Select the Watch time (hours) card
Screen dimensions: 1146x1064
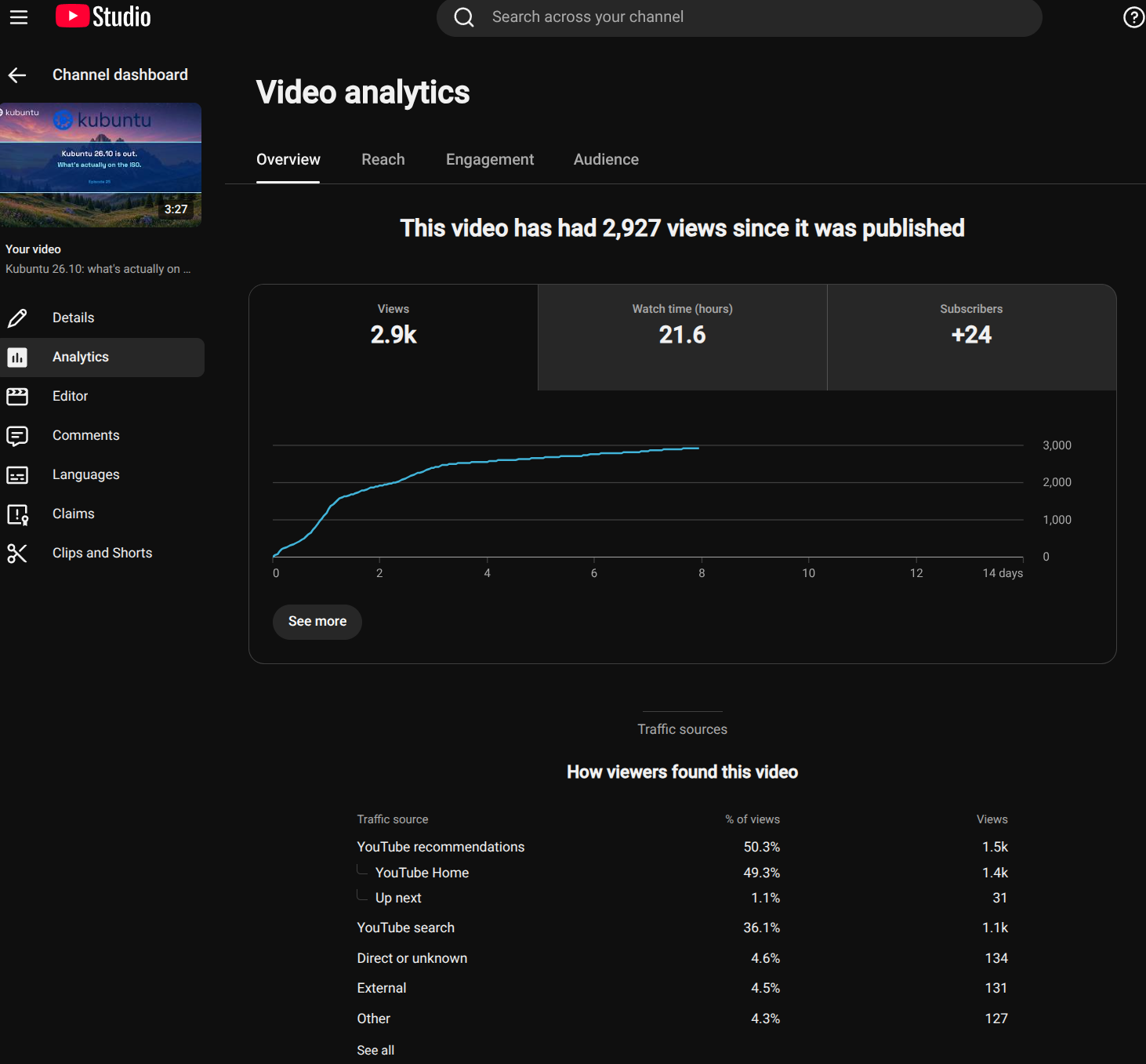coord(683,337)
